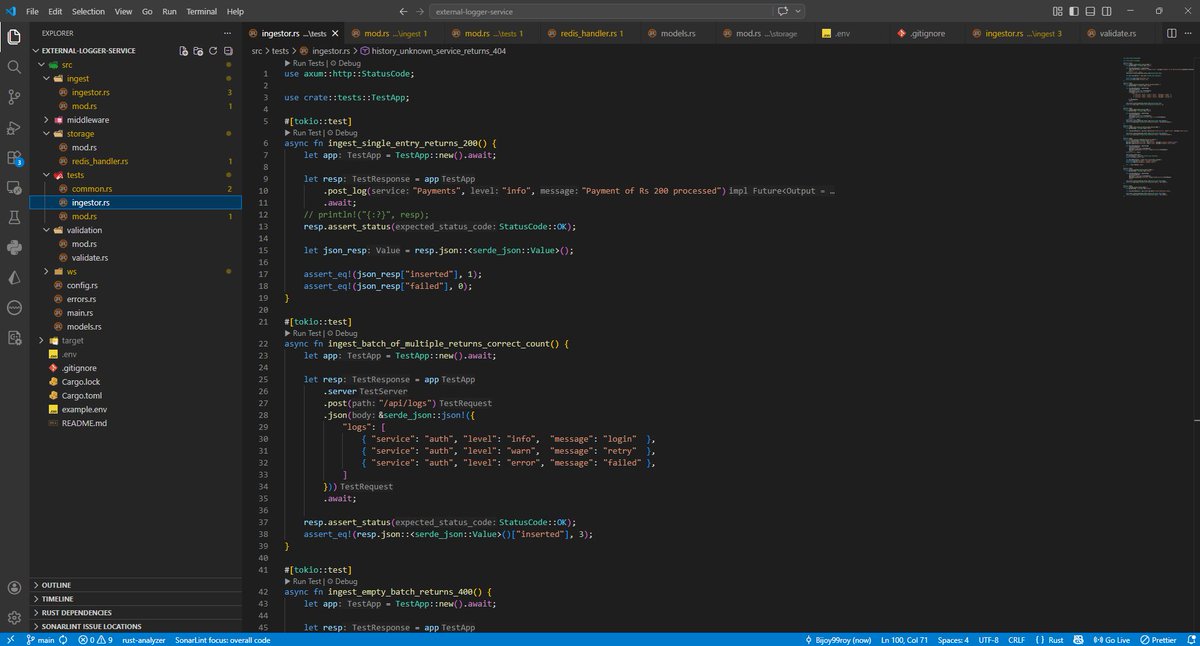Open the Run and Debug view
This screenshot has height=646, width=1200.
click(x=14, y=127)
